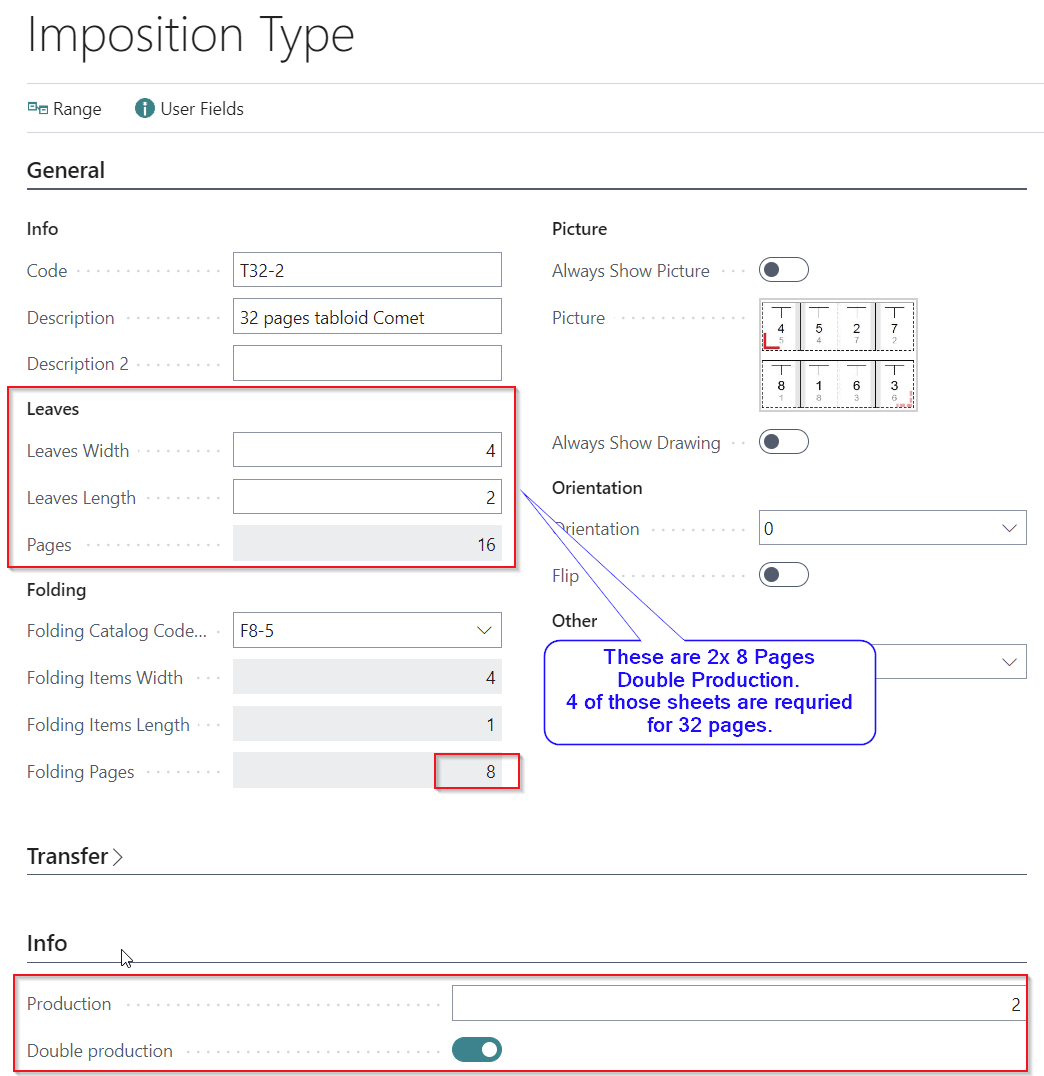This screenshot has height=1076, width=1044.
Task: Collapse the General section header
Action: pos(66,170)
